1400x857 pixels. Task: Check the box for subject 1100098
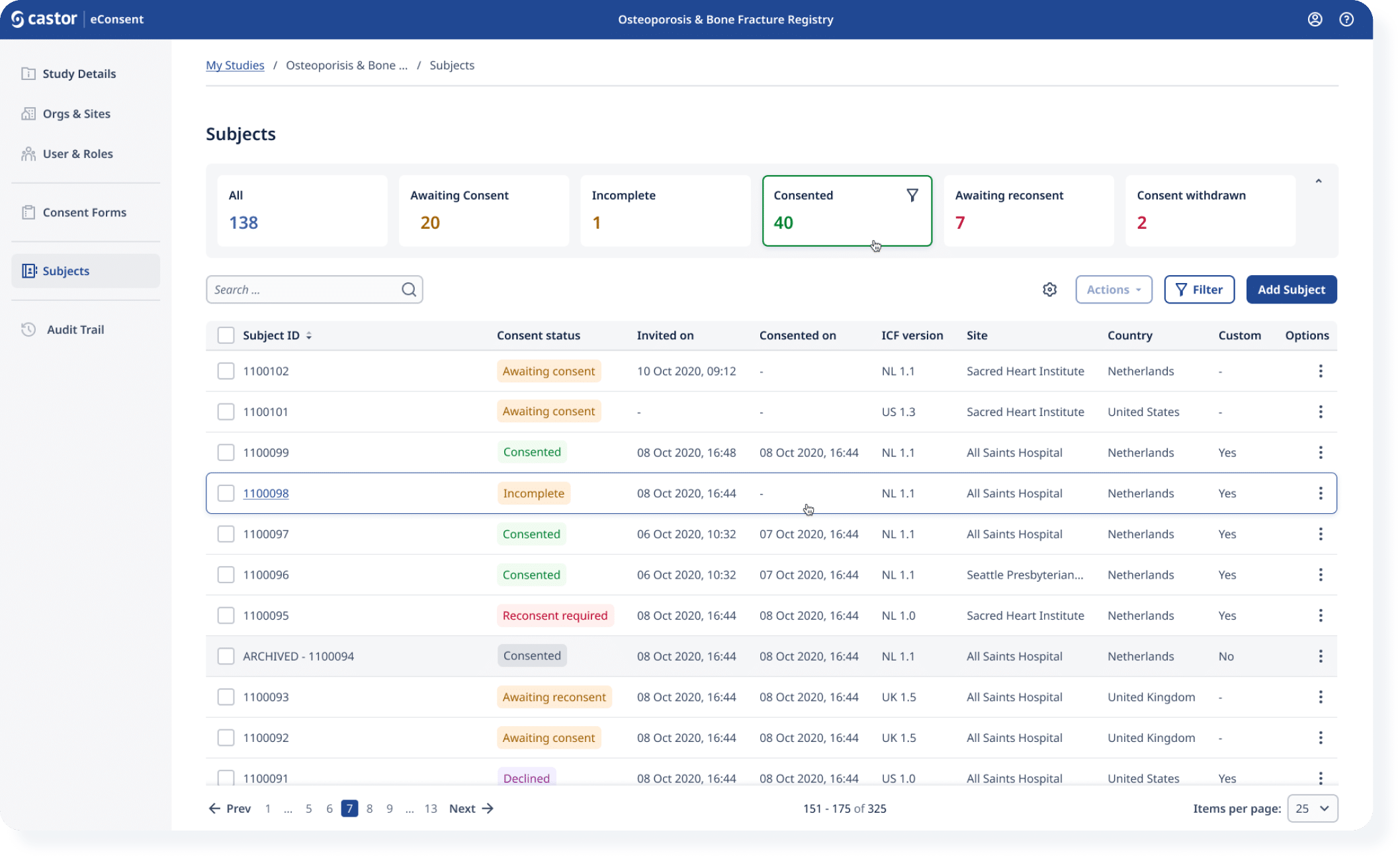pyautogui.click(x=226, y=493)
